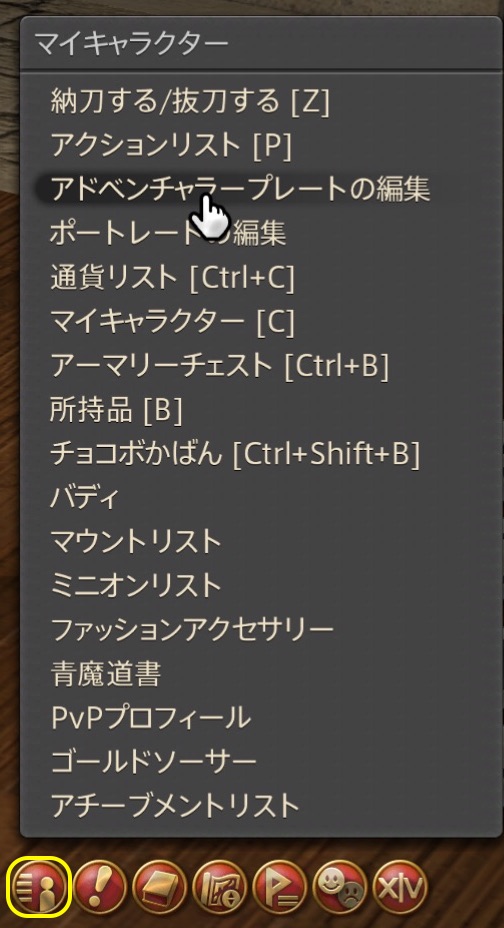Click the Duty exclamation mark icon
This screenshot has height=928, width=504.
coord(100,886)
